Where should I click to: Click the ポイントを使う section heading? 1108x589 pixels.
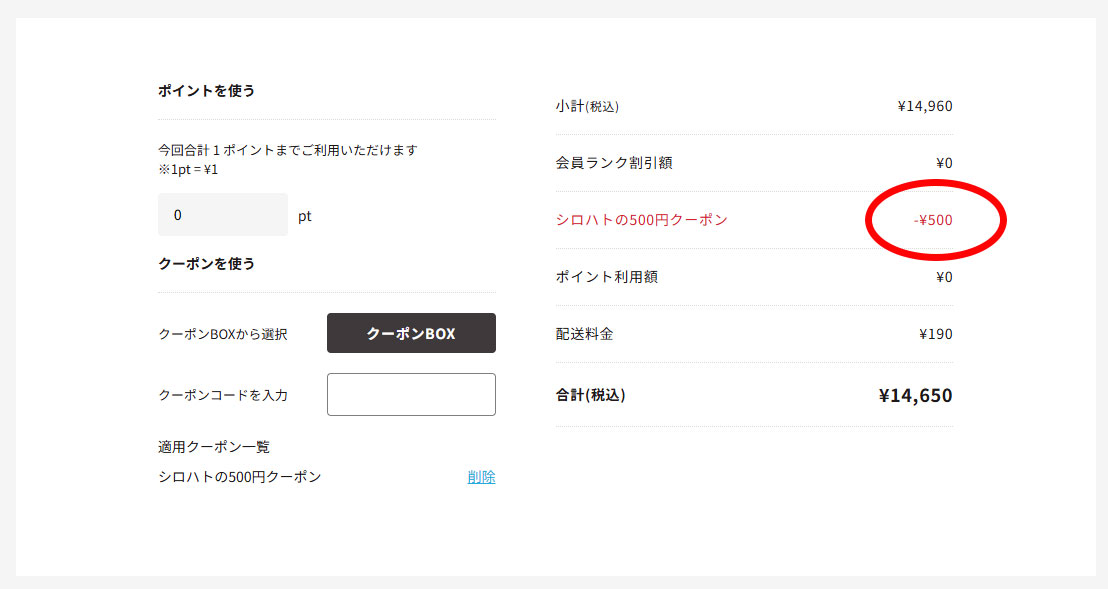206,90
